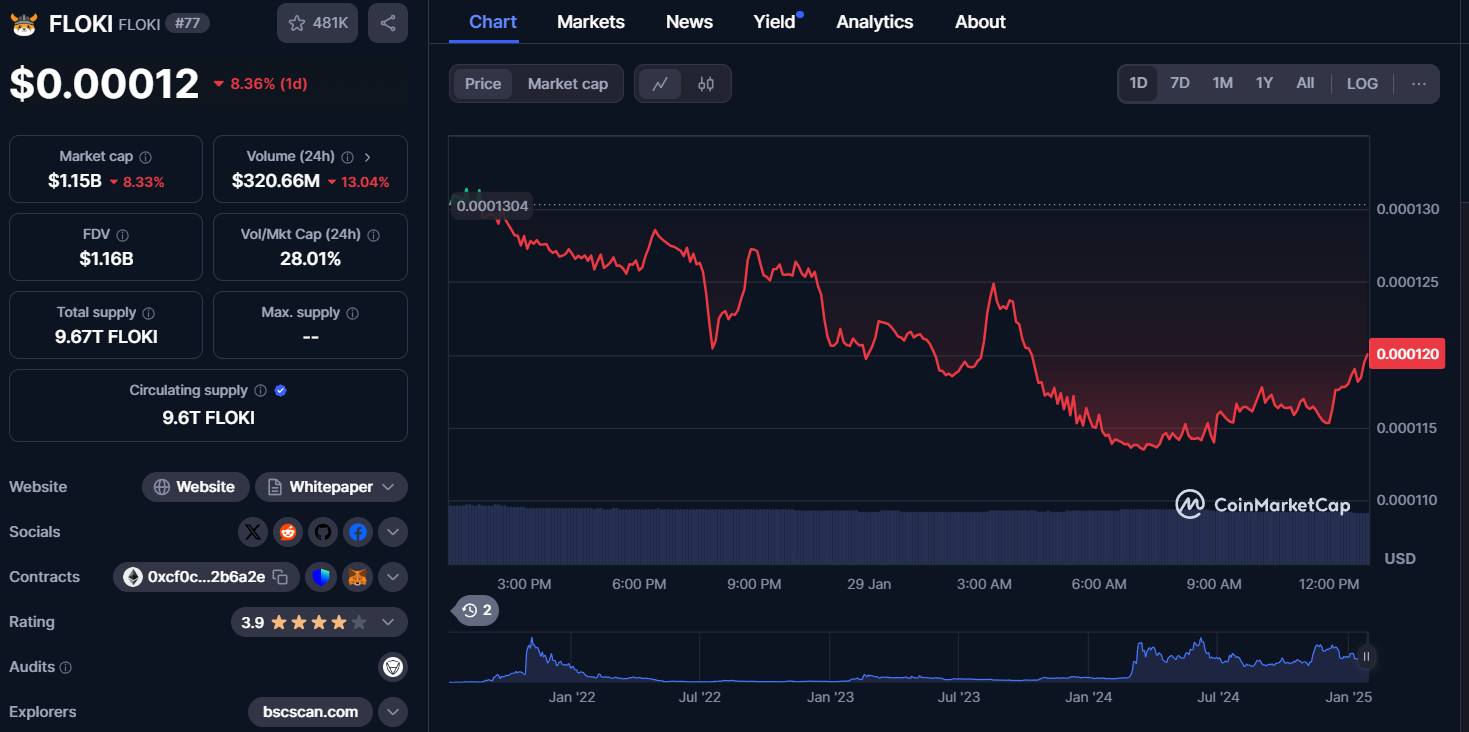Image resolution: width=1469 pixels, height=732 pixels.
Task: Click the Market cap value $1.15B
Action: [x=75, y=181]
